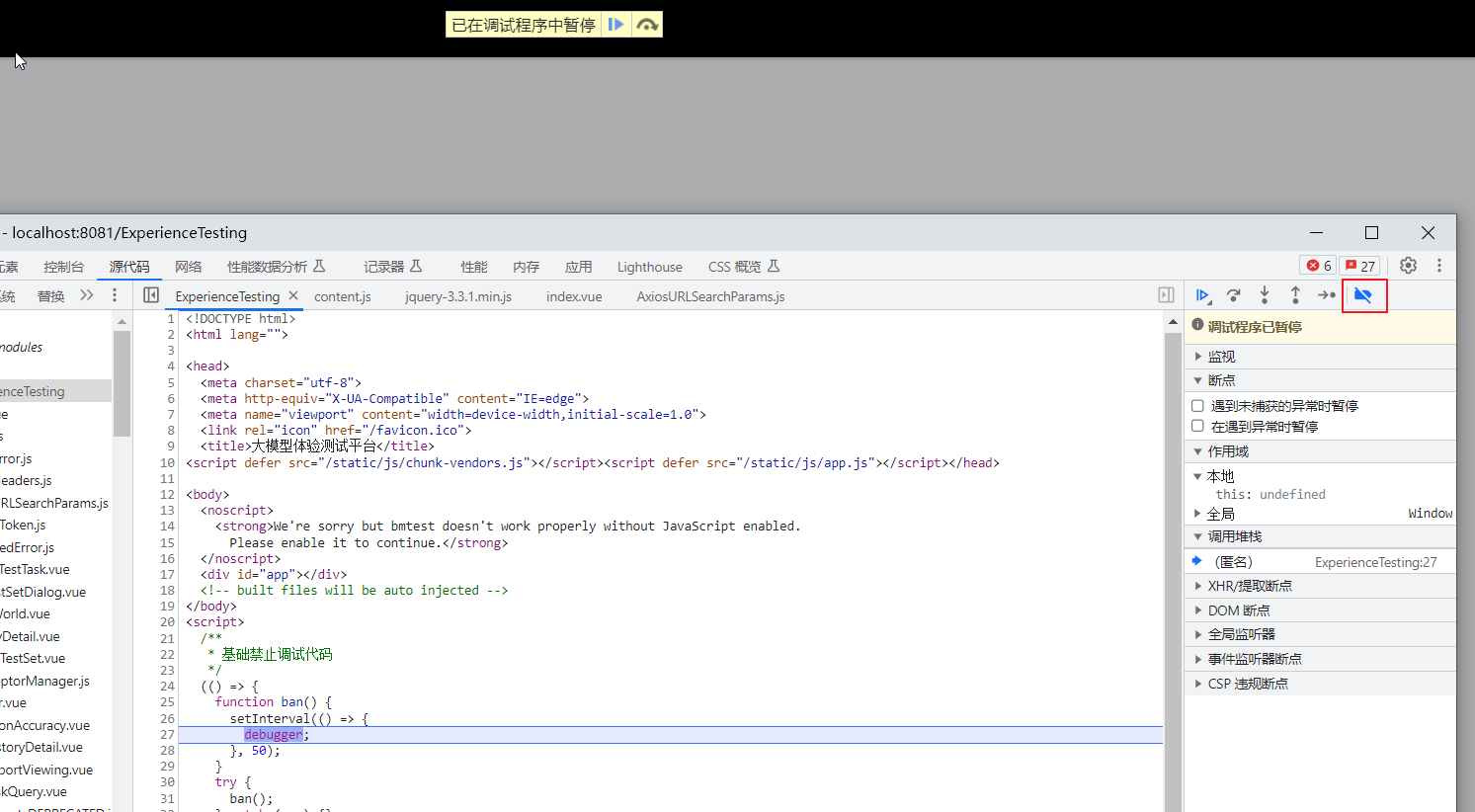Image resolution: width=1475 pixels, height=812 pixels.
Task: Step into next function call
Action: coord(1264,295)
